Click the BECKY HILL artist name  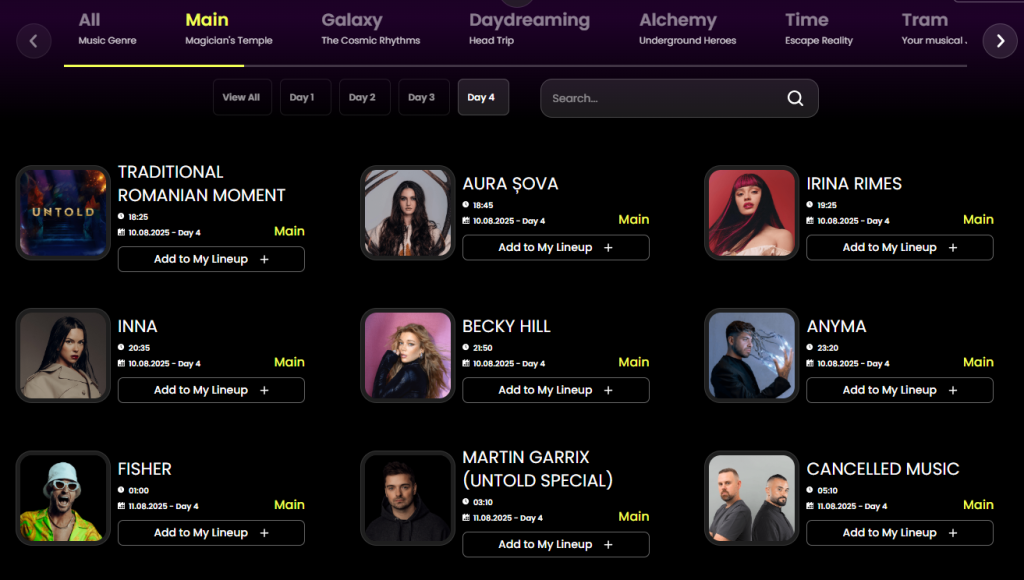click(506, 326)
